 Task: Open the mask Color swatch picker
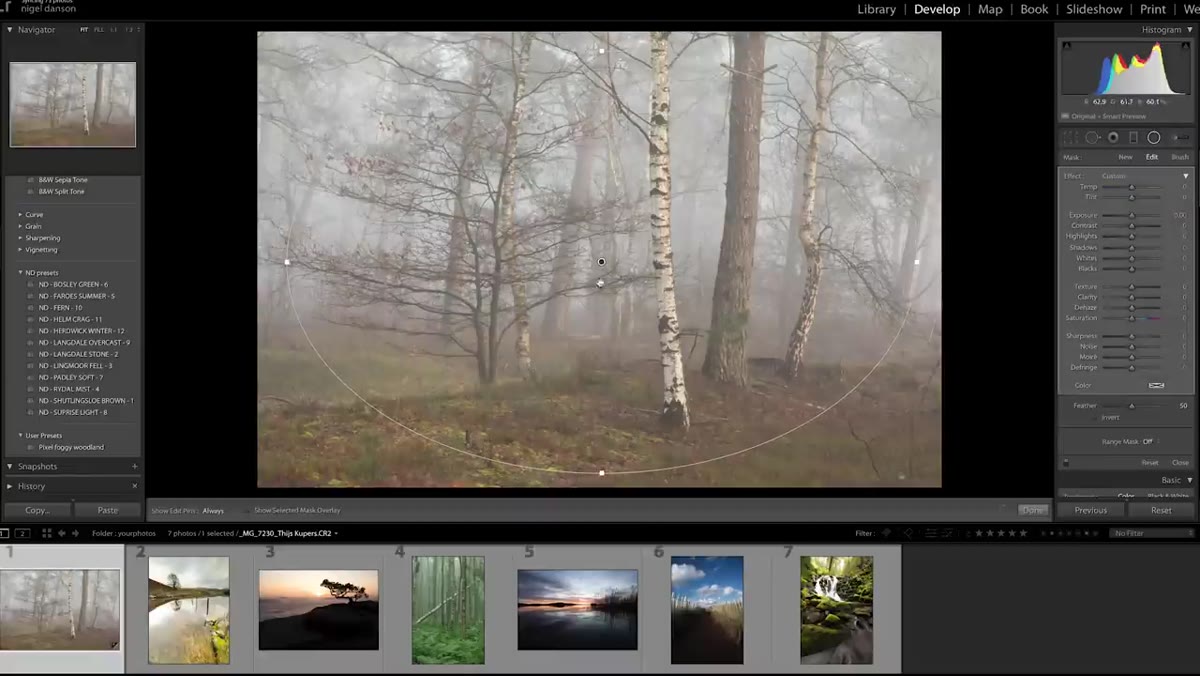(x=1156, y=385)
